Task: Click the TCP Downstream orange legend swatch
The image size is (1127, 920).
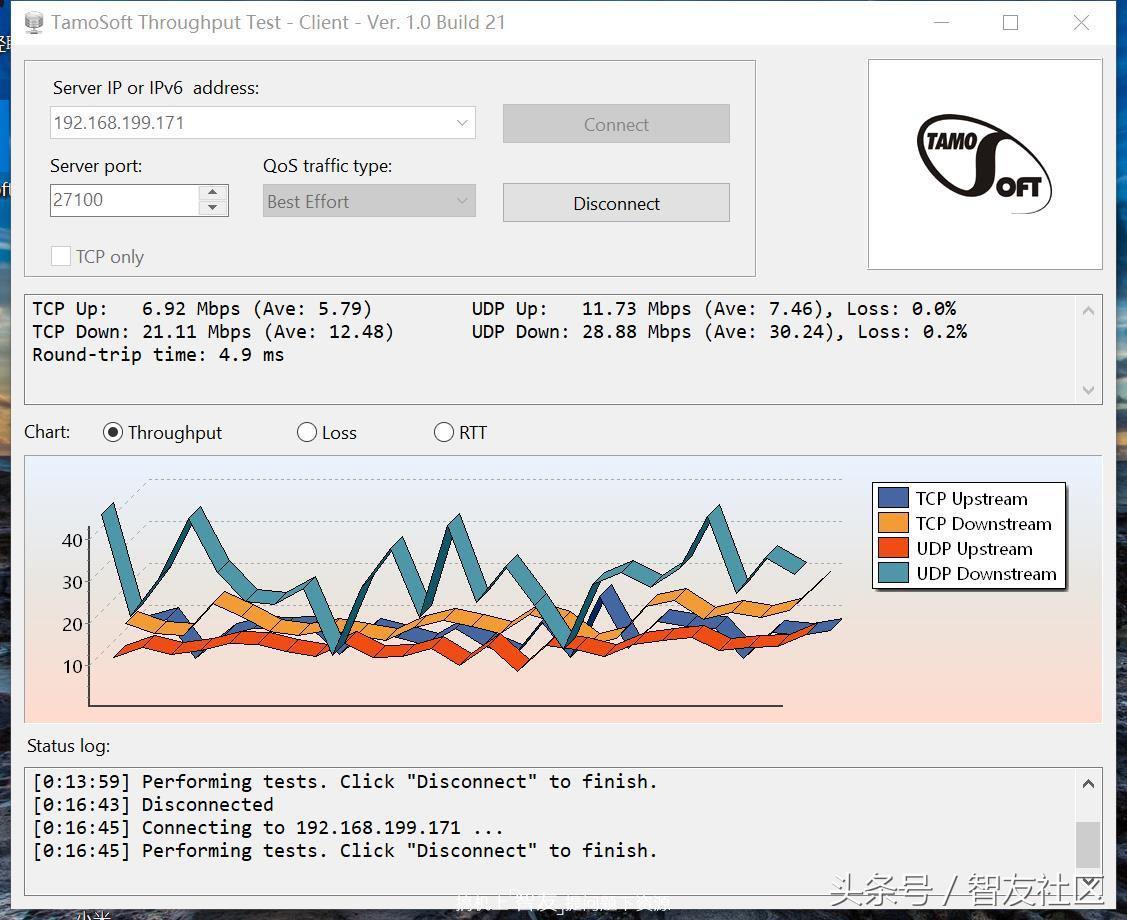Action: (893, 523)
